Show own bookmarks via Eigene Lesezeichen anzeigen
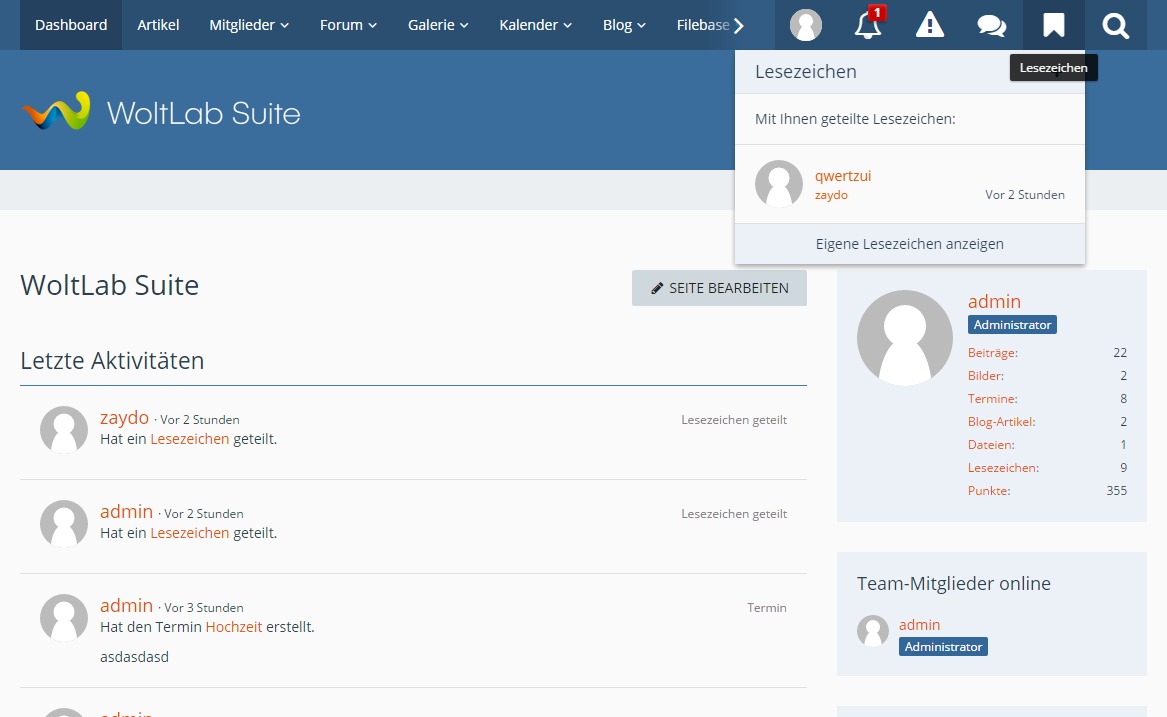Image resolution: width=1167 pixels, height=717 pixels. [909, 244]
